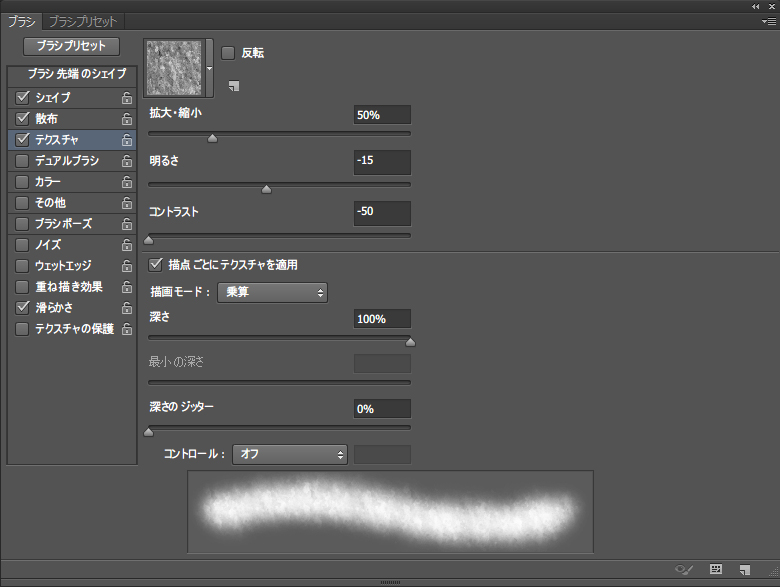Uncheck the テクスチャ checkbox
The height and width of the screenshot is (587, 780).
click(x=22, y=140)
